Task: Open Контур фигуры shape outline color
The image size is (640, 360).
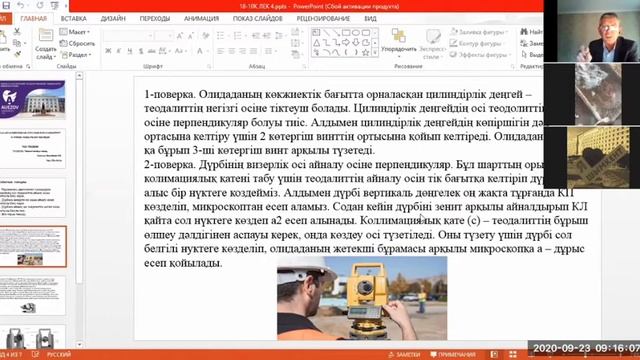Action: pos(477,43)
